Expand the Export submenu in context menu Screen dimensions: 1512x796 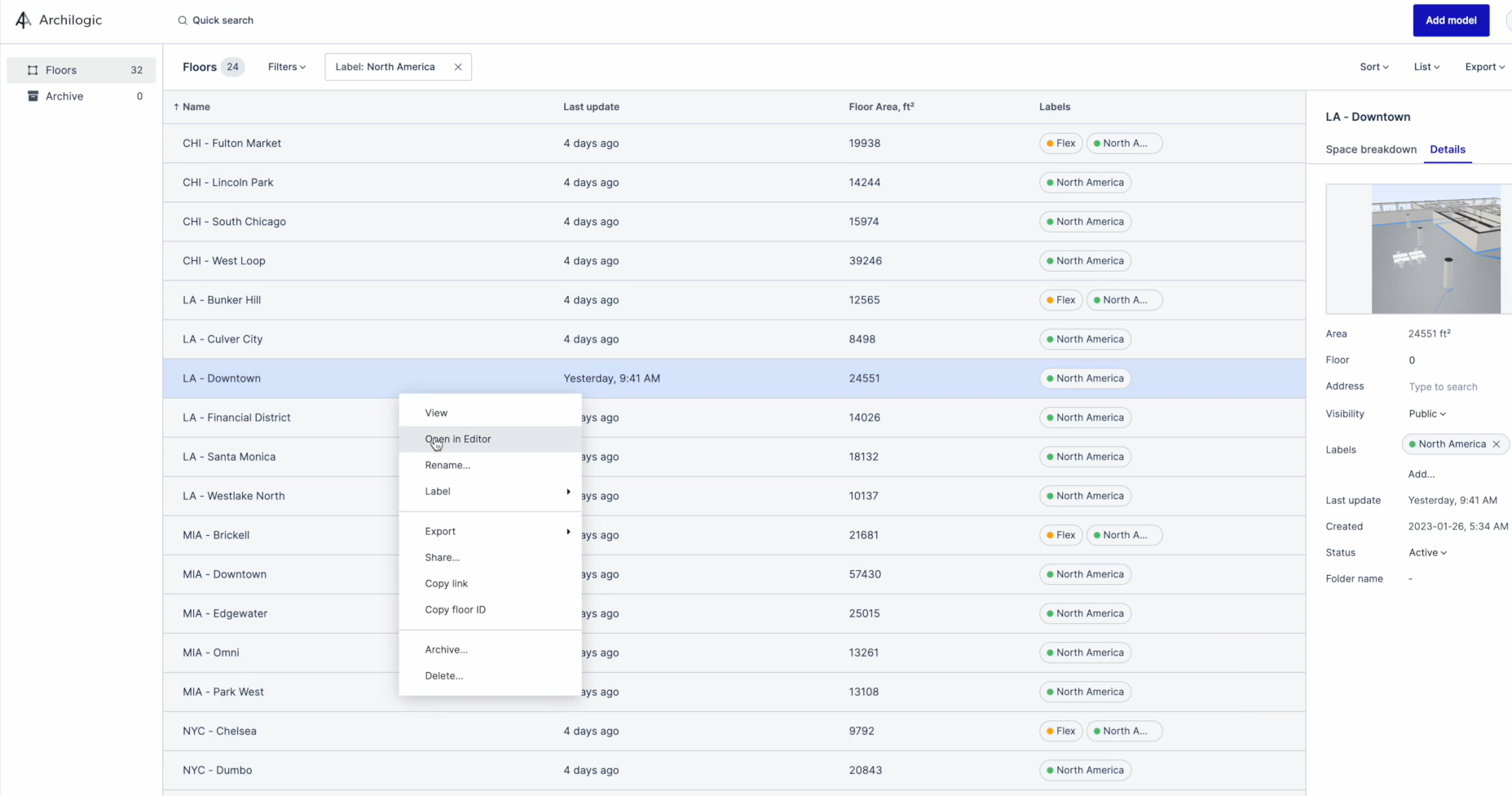pyautogui.click(x=568, y=532)
